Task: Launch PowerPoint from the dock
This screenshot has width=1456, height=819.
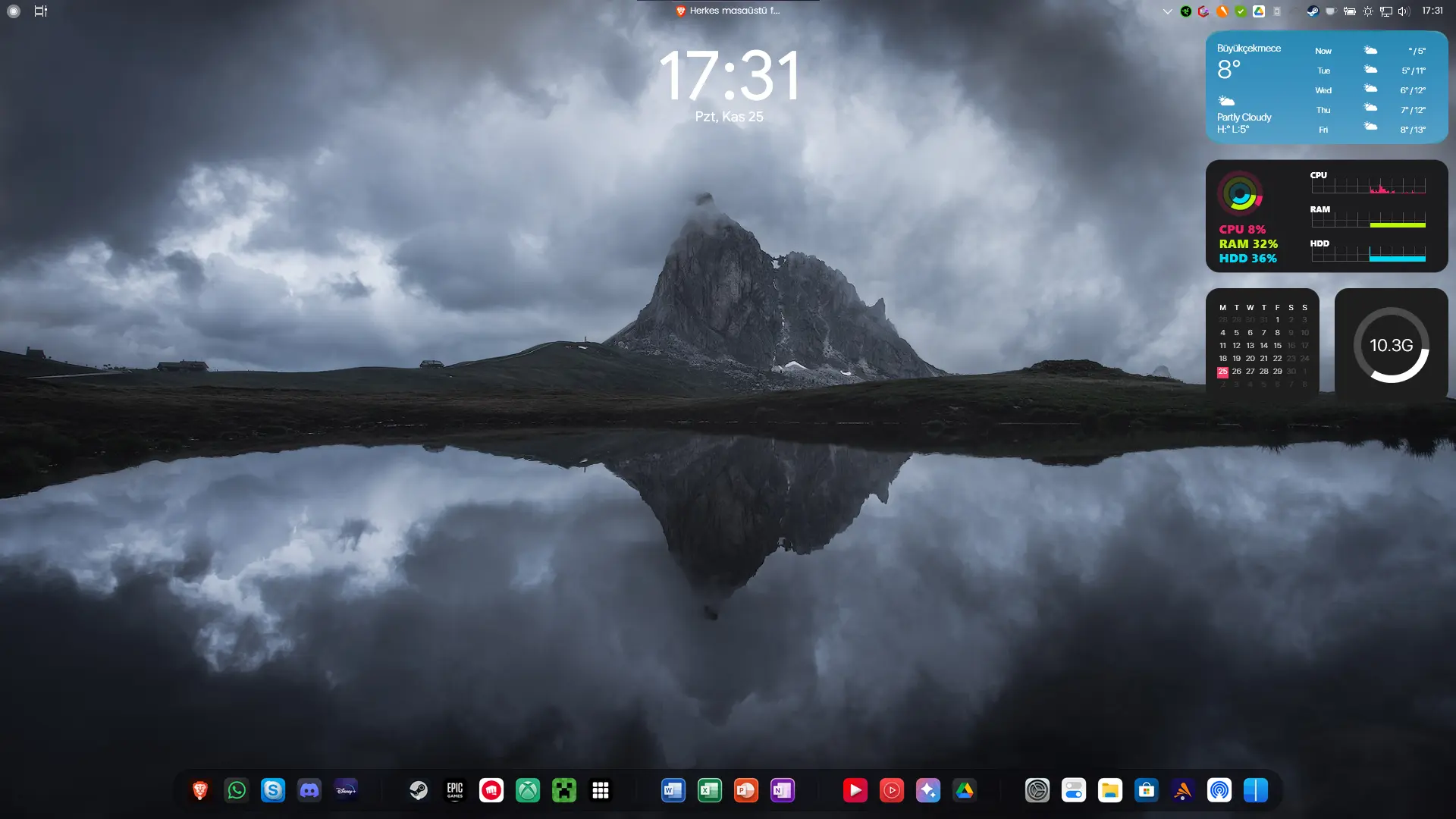Action: [746, 790]
